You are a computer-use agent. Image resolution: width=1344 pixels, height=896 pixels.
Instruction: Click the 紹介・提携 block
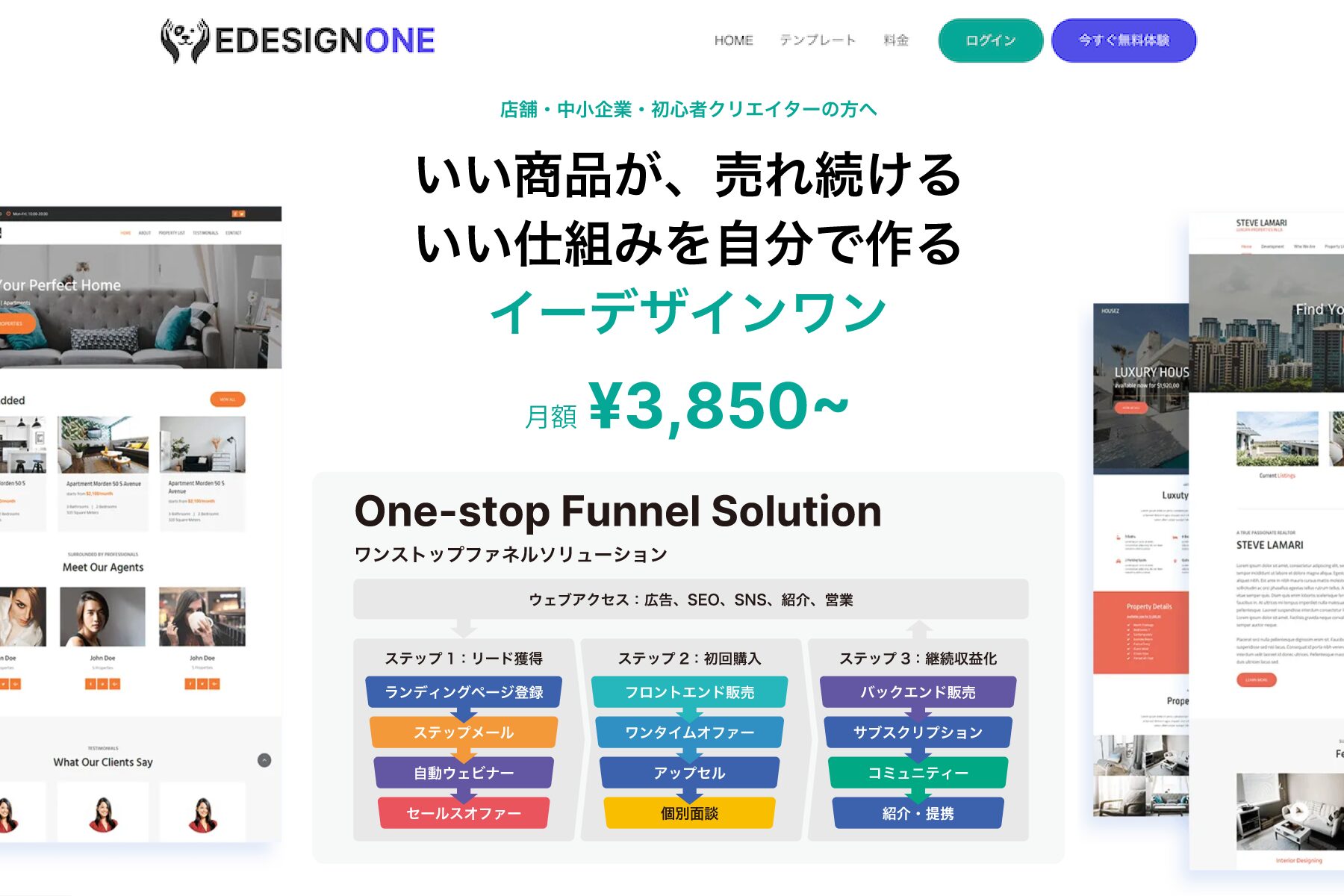pos(918,813)
